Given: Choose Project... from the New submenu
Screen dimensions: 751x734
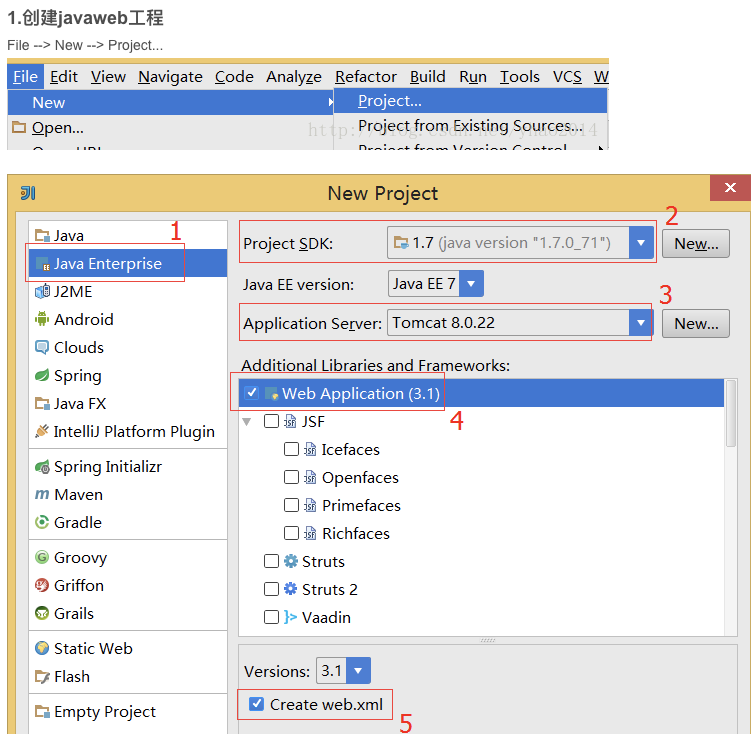Looking at the screenshot, I should coord(470,101).
